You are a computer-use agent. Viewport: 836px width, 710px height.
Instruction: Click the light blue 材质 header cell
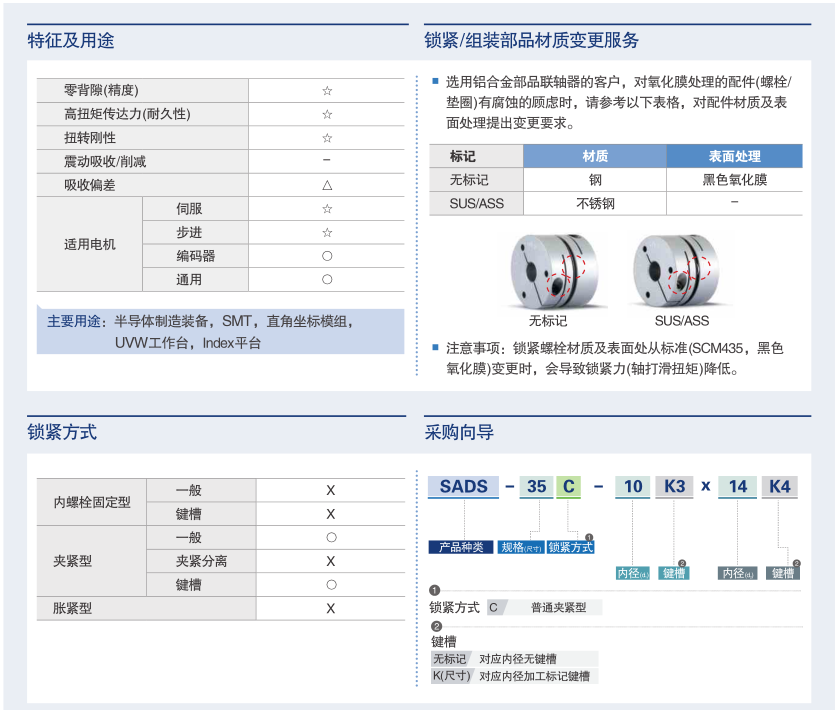pyautogui.click(x=595, y=156)
